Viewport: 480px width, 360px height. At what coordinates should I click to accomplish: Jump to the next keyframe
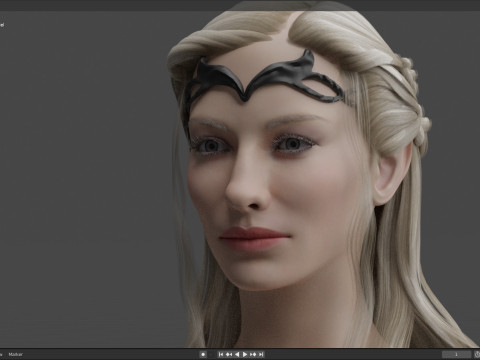click(x=253, y=354)
